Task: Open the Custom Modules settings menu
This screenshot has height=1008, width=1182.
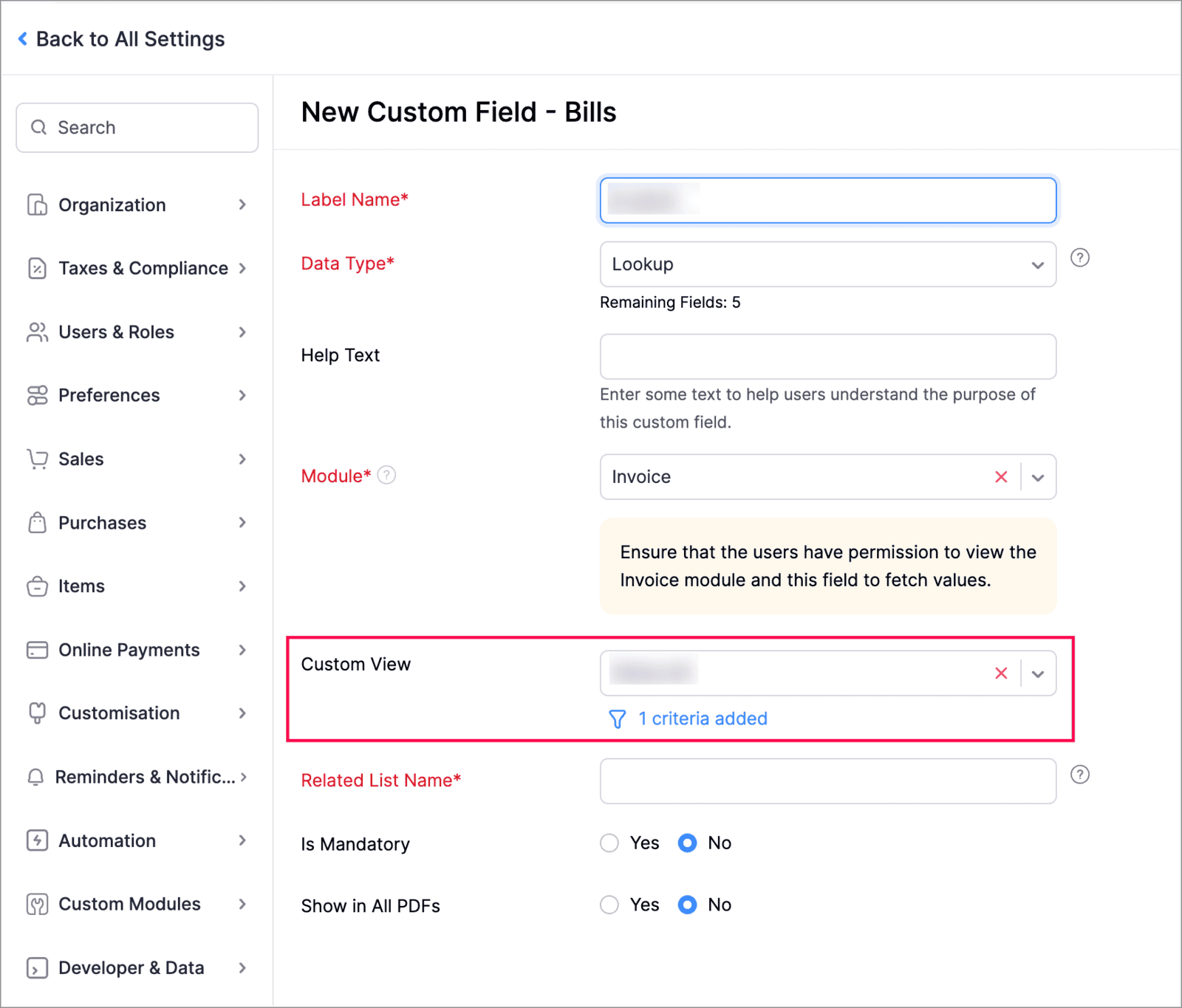Action: click(x=137, y=904)
